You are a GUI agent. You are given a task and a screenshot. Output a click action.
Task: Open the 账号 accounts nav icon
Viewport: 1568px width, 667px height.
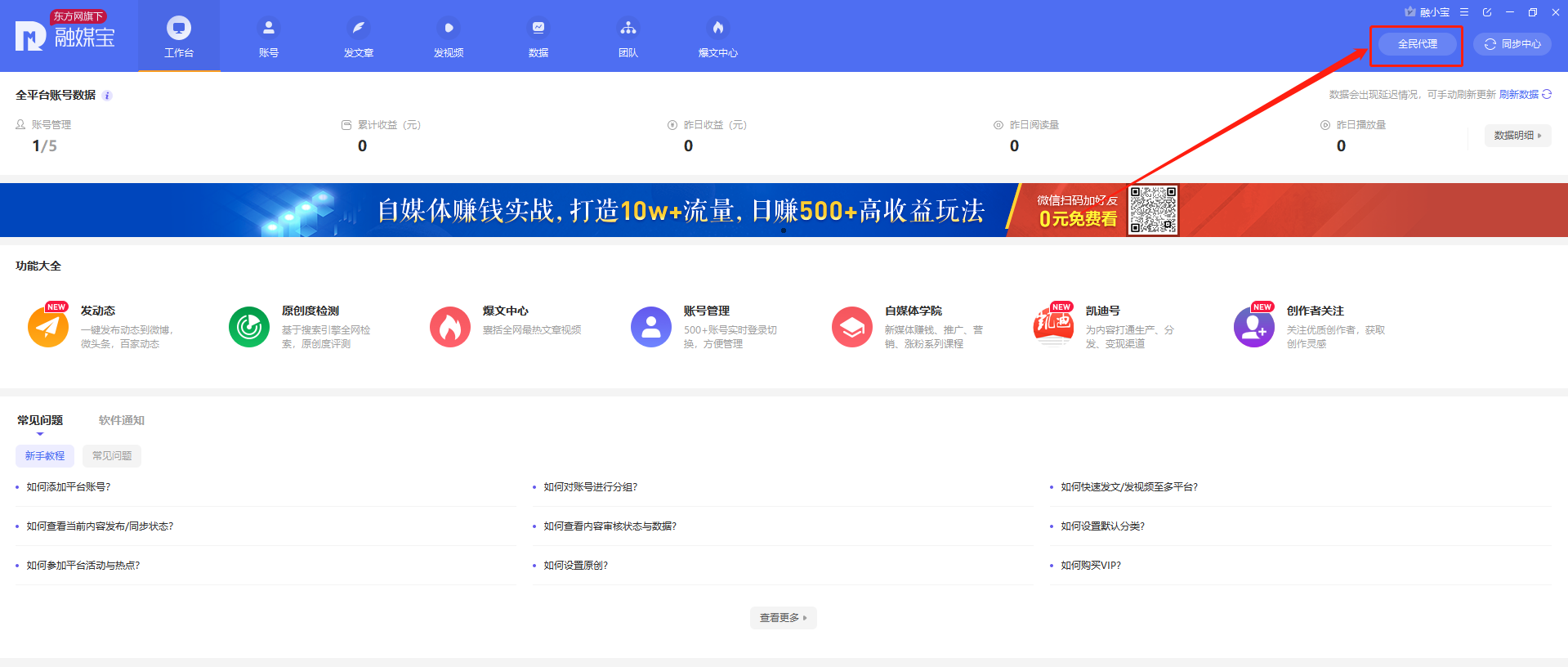[268, 29]
